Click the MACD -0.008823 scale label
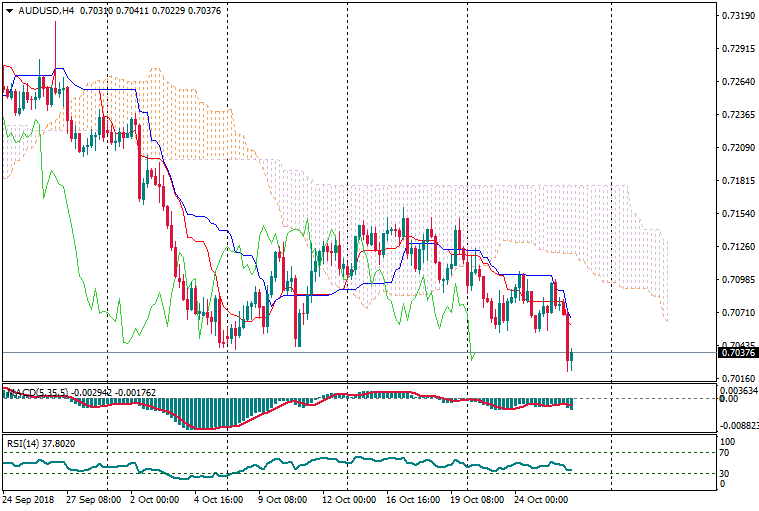This screenshot has width=759, height=511. click(x=739, y=425)
